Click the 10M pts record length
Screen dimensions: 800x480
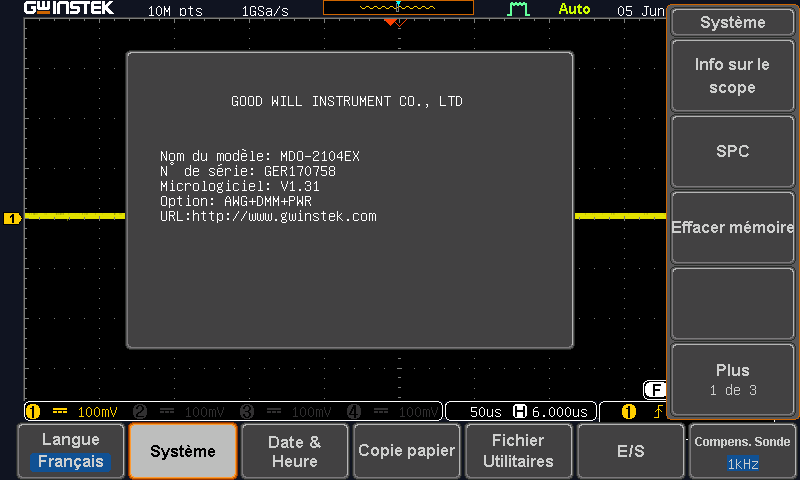pyautogui.click(x=175, y=11)
